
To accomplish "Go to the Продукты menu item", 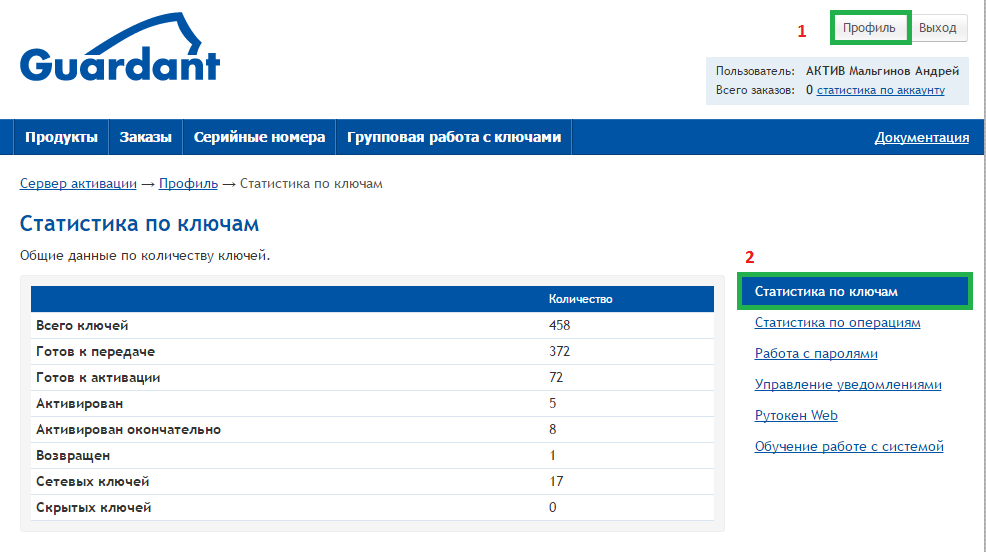I will 61,137.
